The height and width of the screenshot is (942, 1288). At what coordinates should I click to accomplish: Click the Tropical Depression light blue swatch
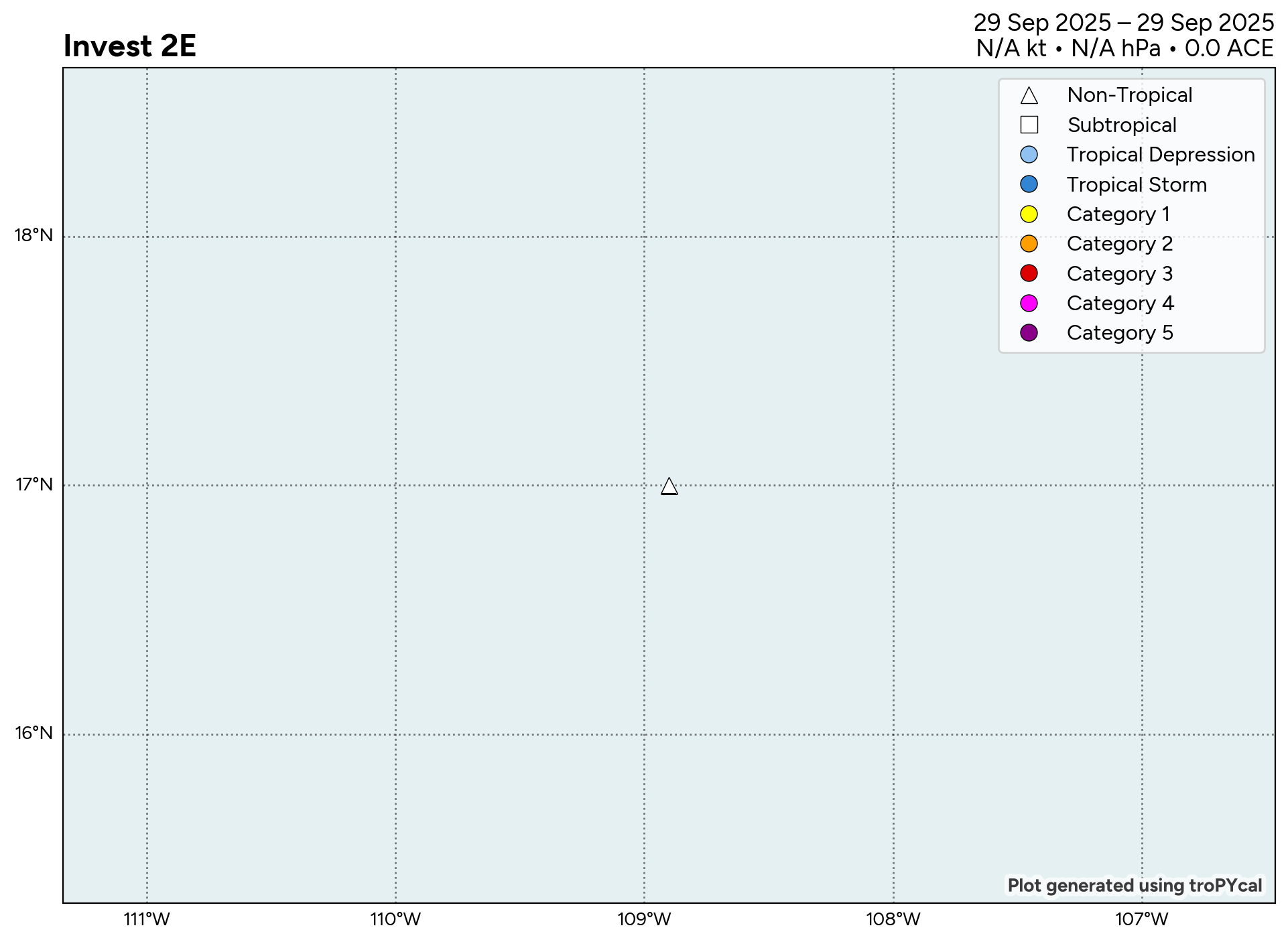(1029, 155)
